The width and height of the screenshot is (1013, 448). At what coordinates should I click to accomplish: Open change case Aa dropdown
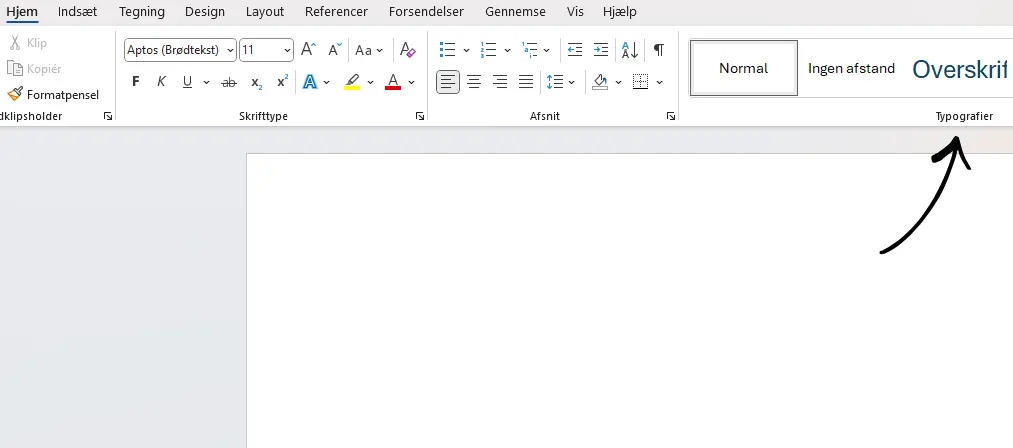tap(369, 50)
